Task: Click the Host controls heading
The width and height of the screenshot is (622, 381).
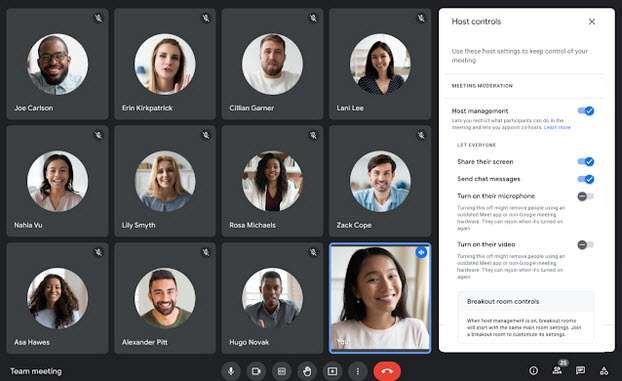Action: point(476,21)
